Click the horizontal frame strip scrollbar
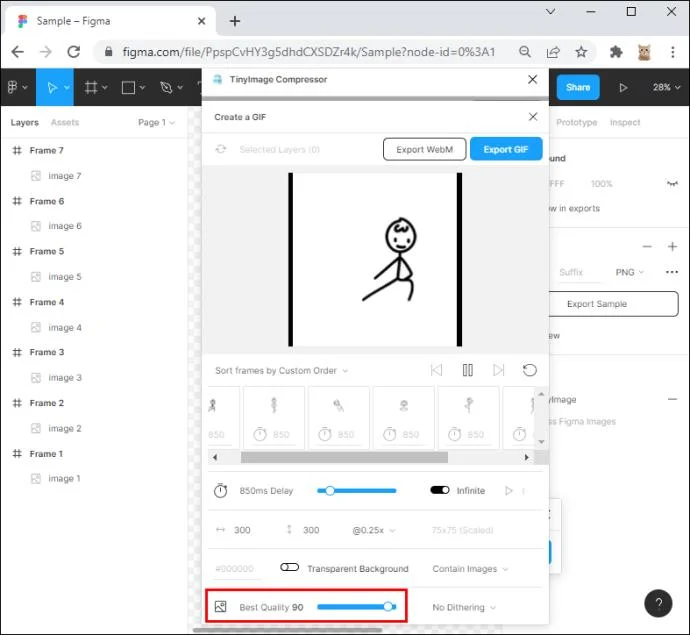The width and height of the screenshot is (690, 635). (344, 457)
